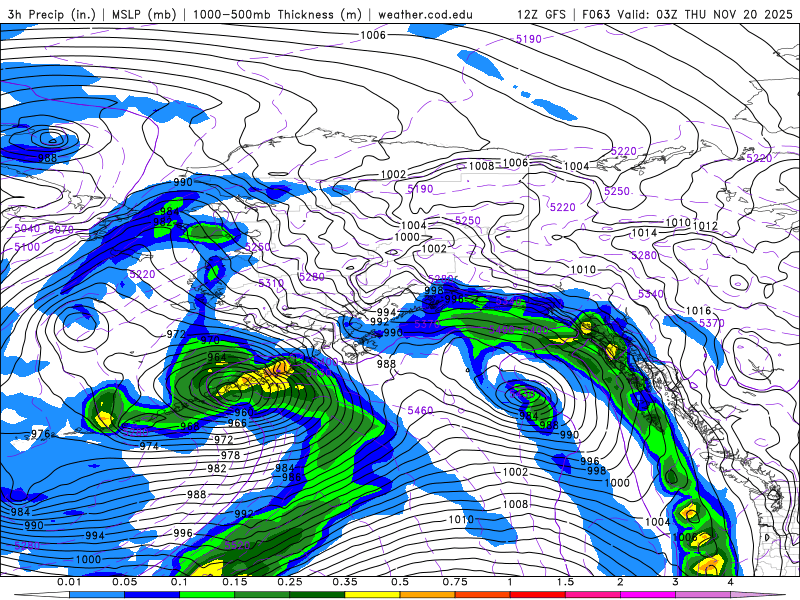Click the '1.5' legend value

565,582
